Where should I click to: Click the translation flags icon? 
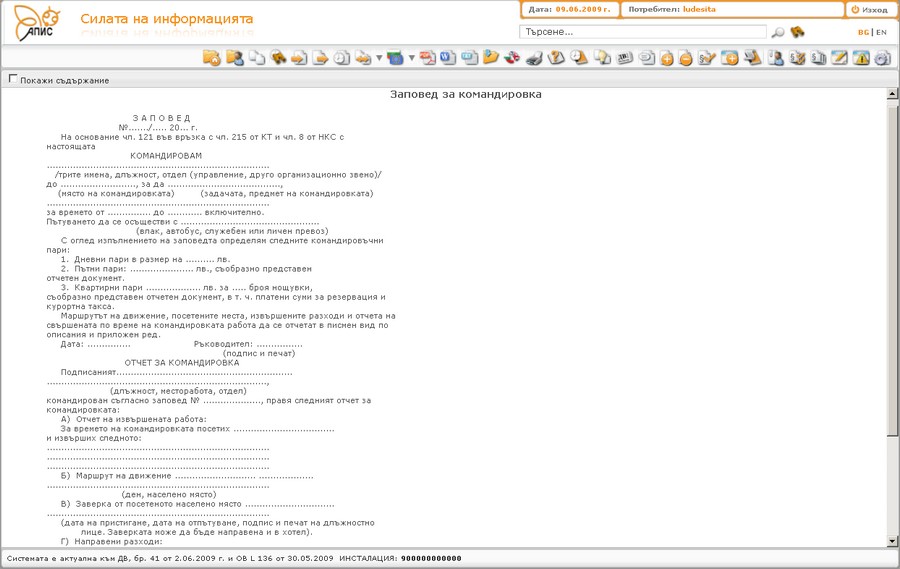[511, 57]
